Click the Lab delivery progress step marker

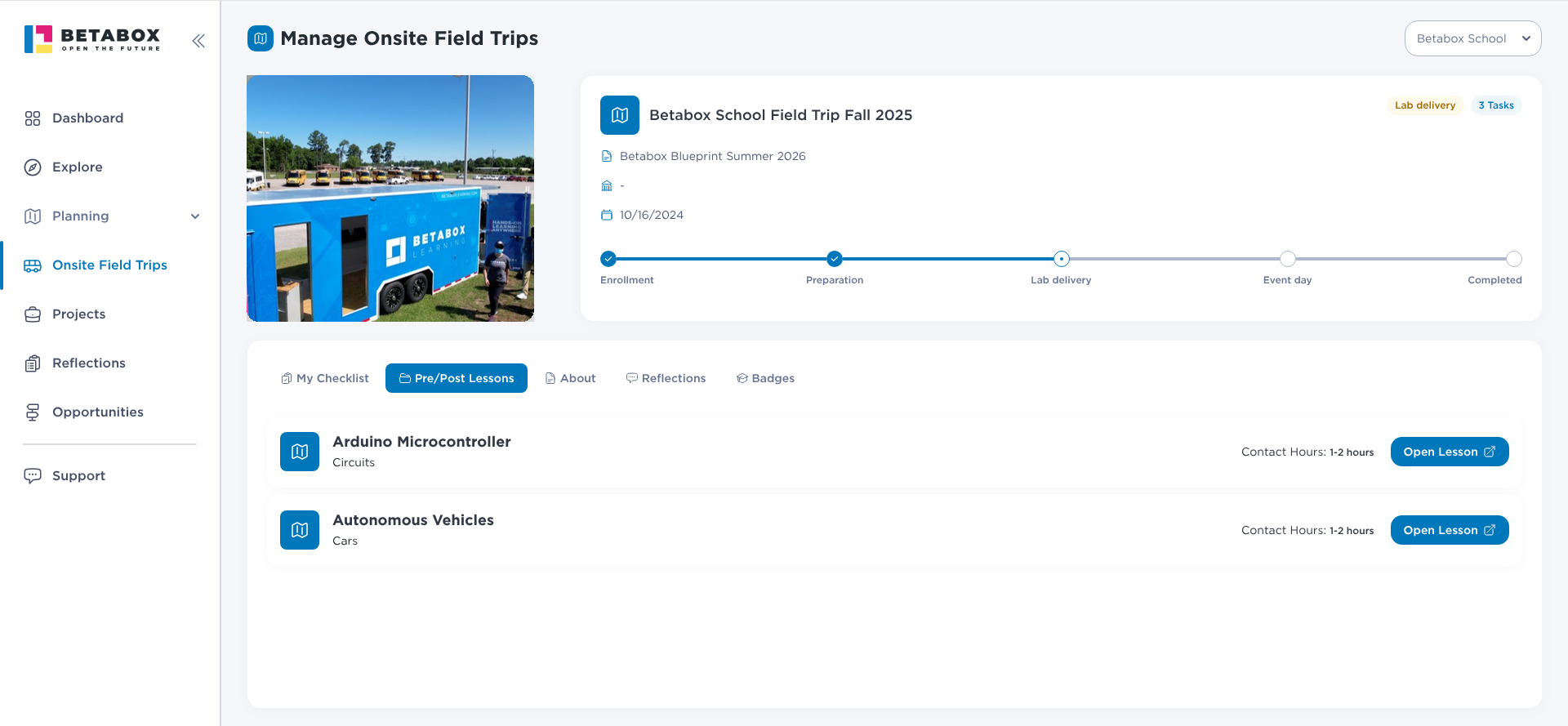tap(1062, 259)
